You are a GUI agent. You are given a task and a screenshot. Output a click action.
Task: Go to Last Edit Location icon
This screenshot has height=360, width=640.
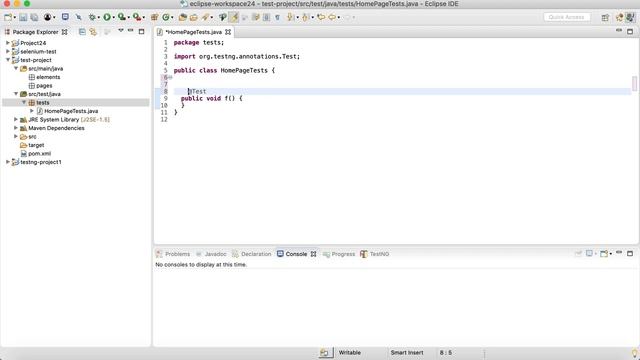pyautogui.click(x=321, y=17)
